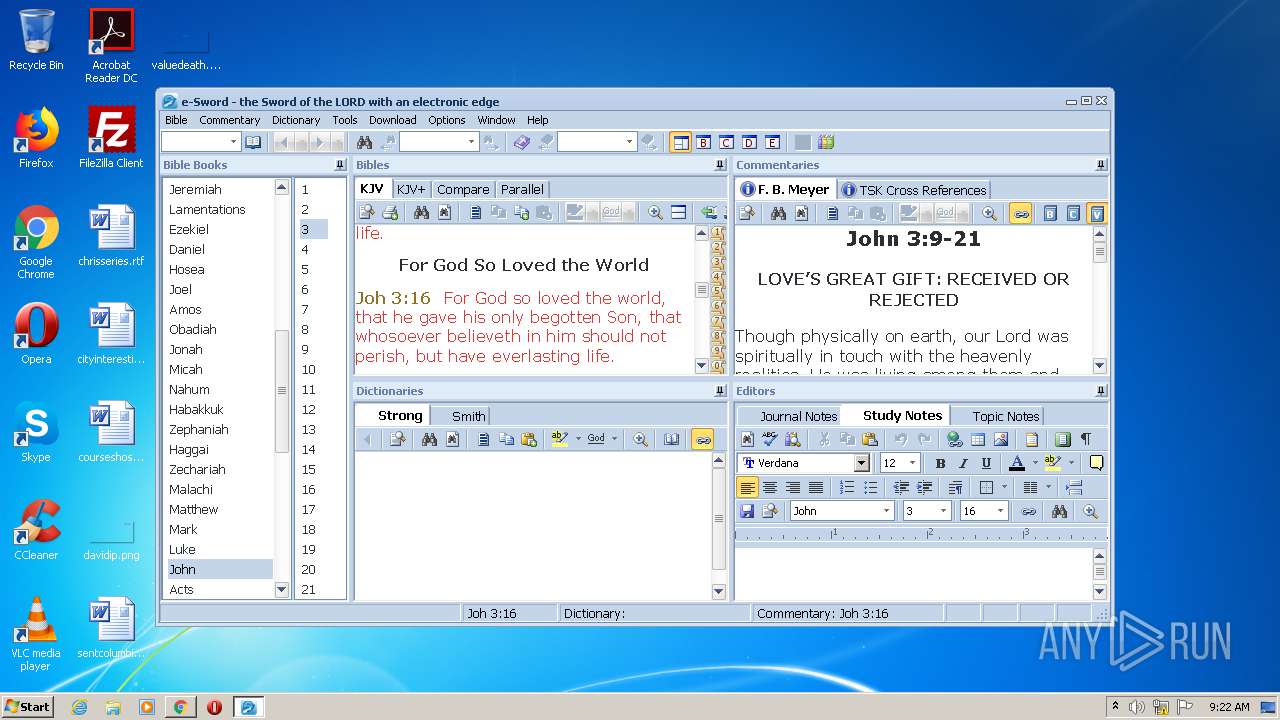Open verse 16 dropdown in editor
The width and height of the screenshot is (1280, 720).
click(1000, 511)
